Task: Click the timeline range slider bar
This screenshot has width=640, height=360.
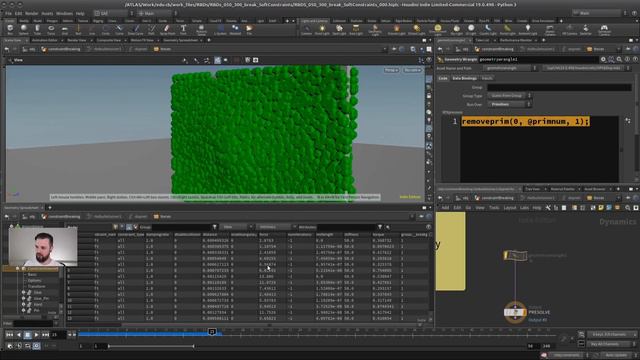Action: point(151,346)
